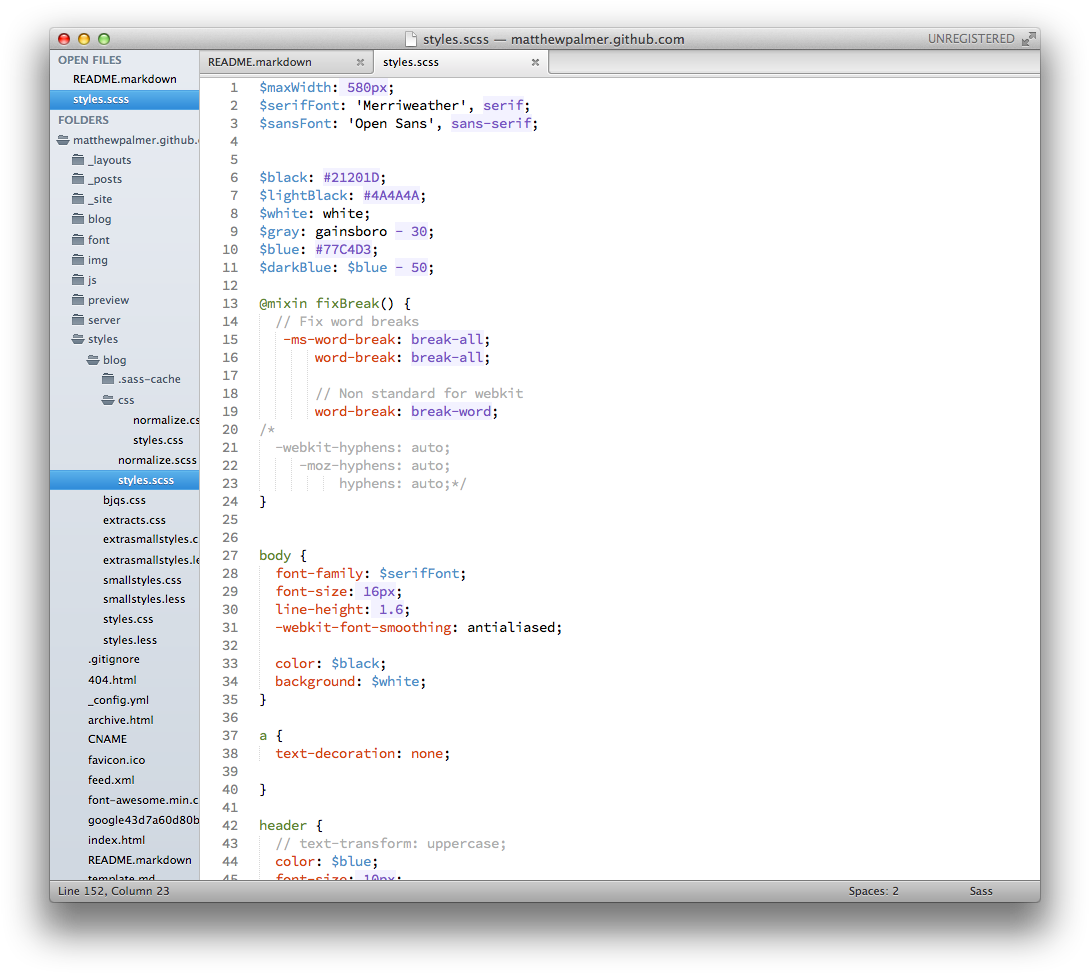Close the styles.scss tab
The height and width of the screenshot is (973, 1089).
[x=535, y=61]
